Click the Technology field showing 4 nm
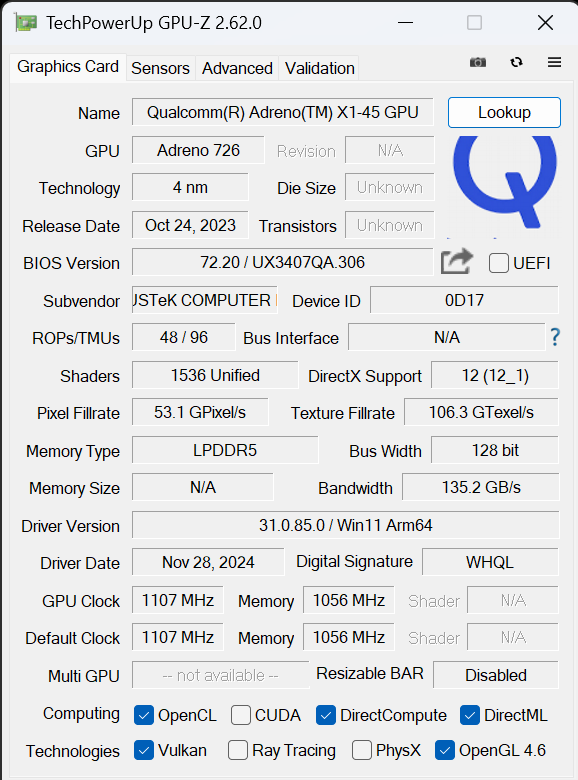The height and width of the screenshot is (780, 578). coord(190,188)
